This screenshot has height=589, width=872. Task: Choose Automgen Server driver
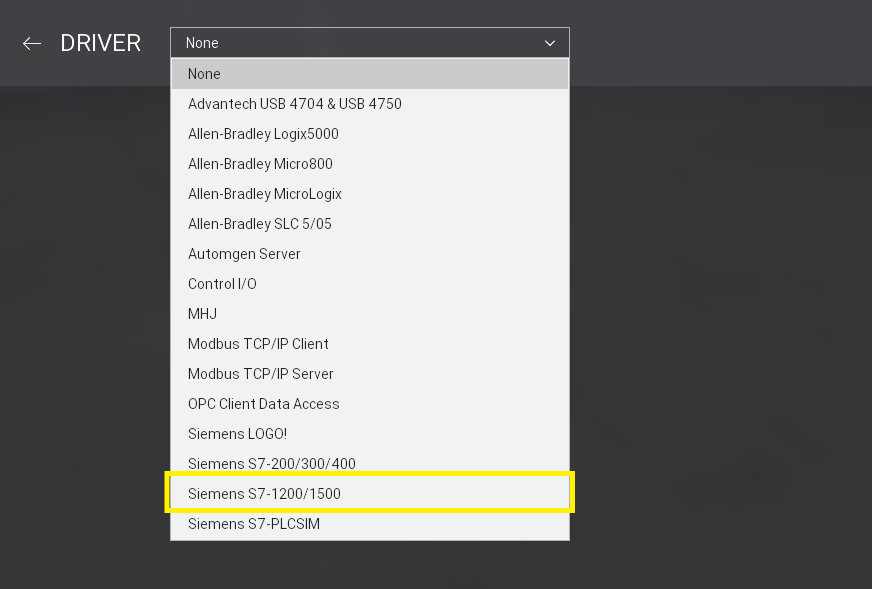(x=244, y=254)
